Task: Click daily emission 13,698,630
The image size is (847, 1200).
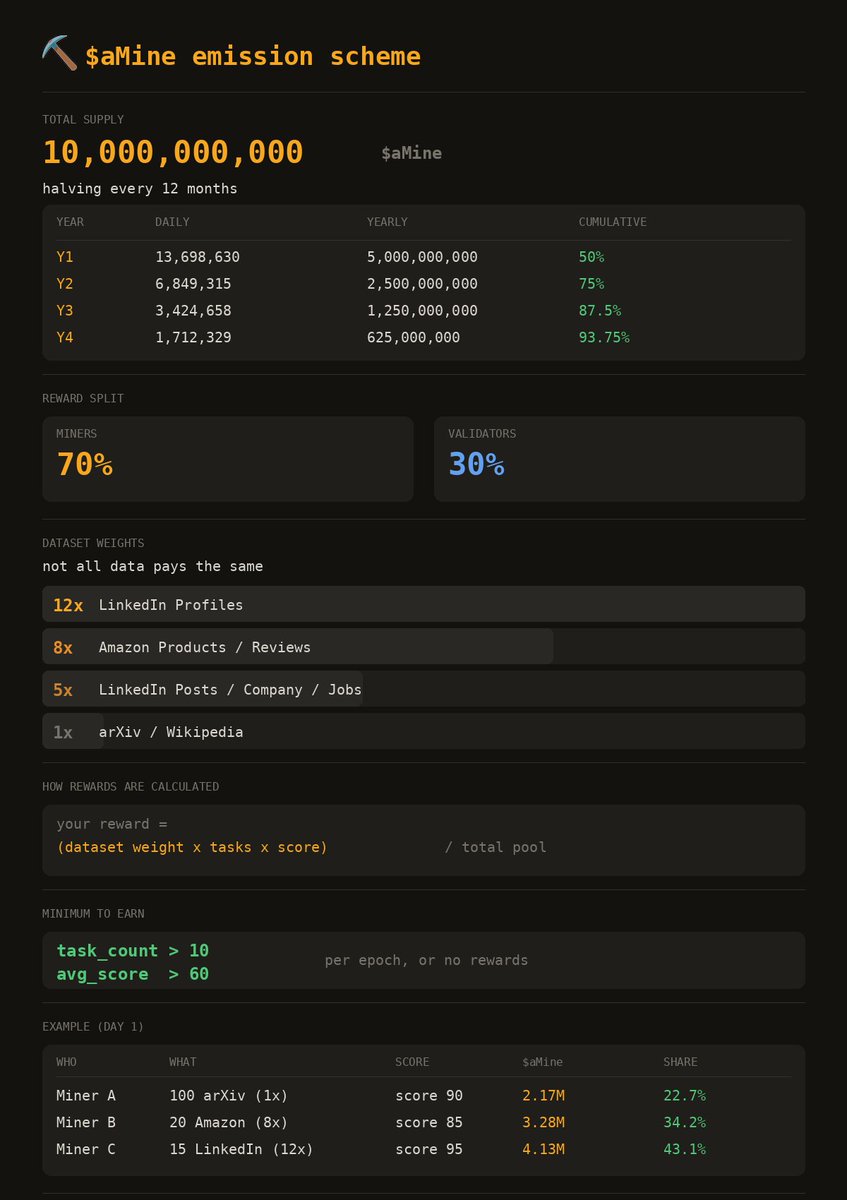Action: [197, 257]
